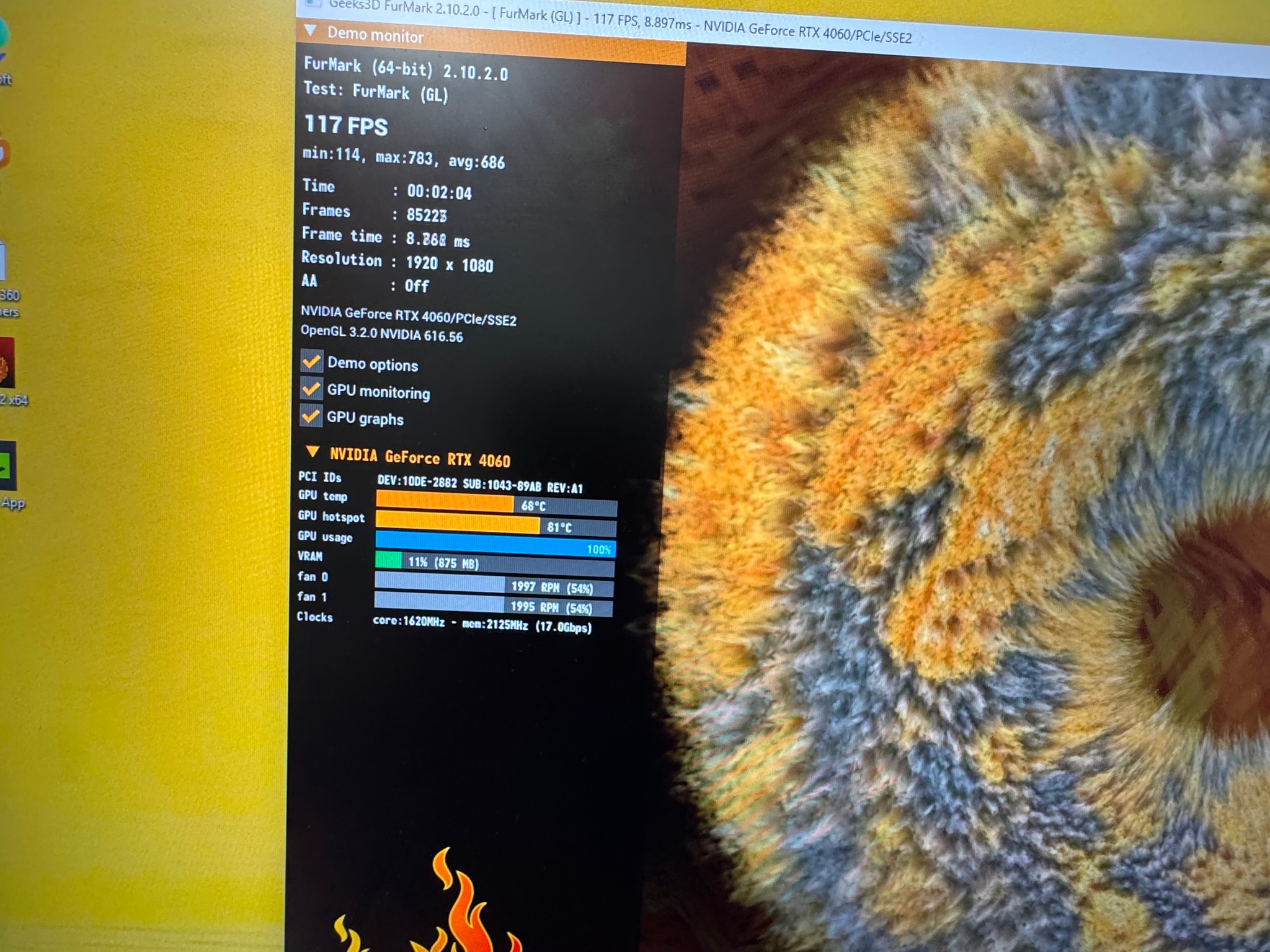The width and height of the screenshot is (1270, 952).
Task: Click the Frames 85223 value
Action: 427,215
